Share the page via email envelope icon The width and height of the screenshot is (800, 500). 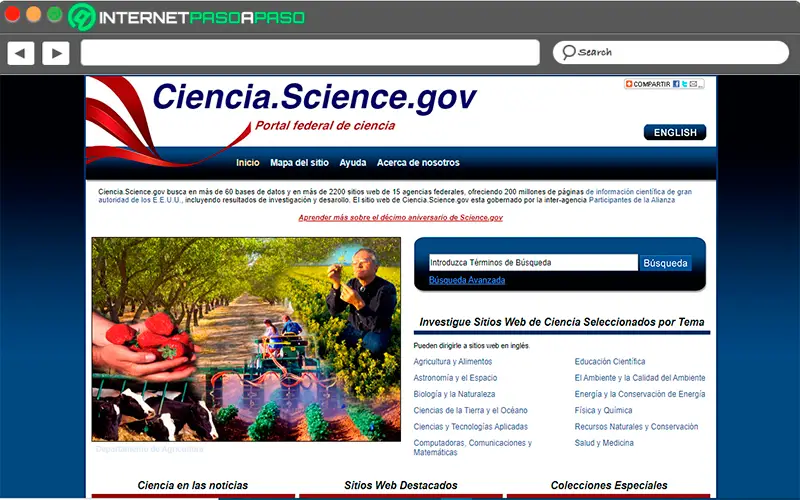coord(693,84)
